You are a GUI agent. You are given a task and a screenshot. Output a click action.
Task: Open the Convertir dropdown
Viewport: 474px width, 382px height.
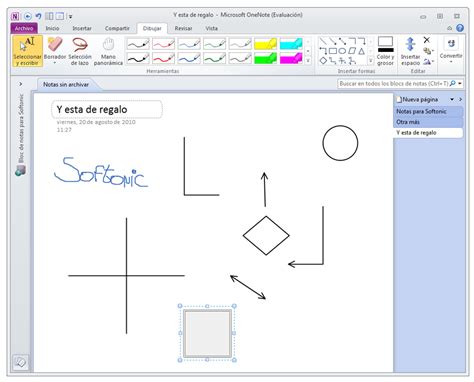click(451, 50)
